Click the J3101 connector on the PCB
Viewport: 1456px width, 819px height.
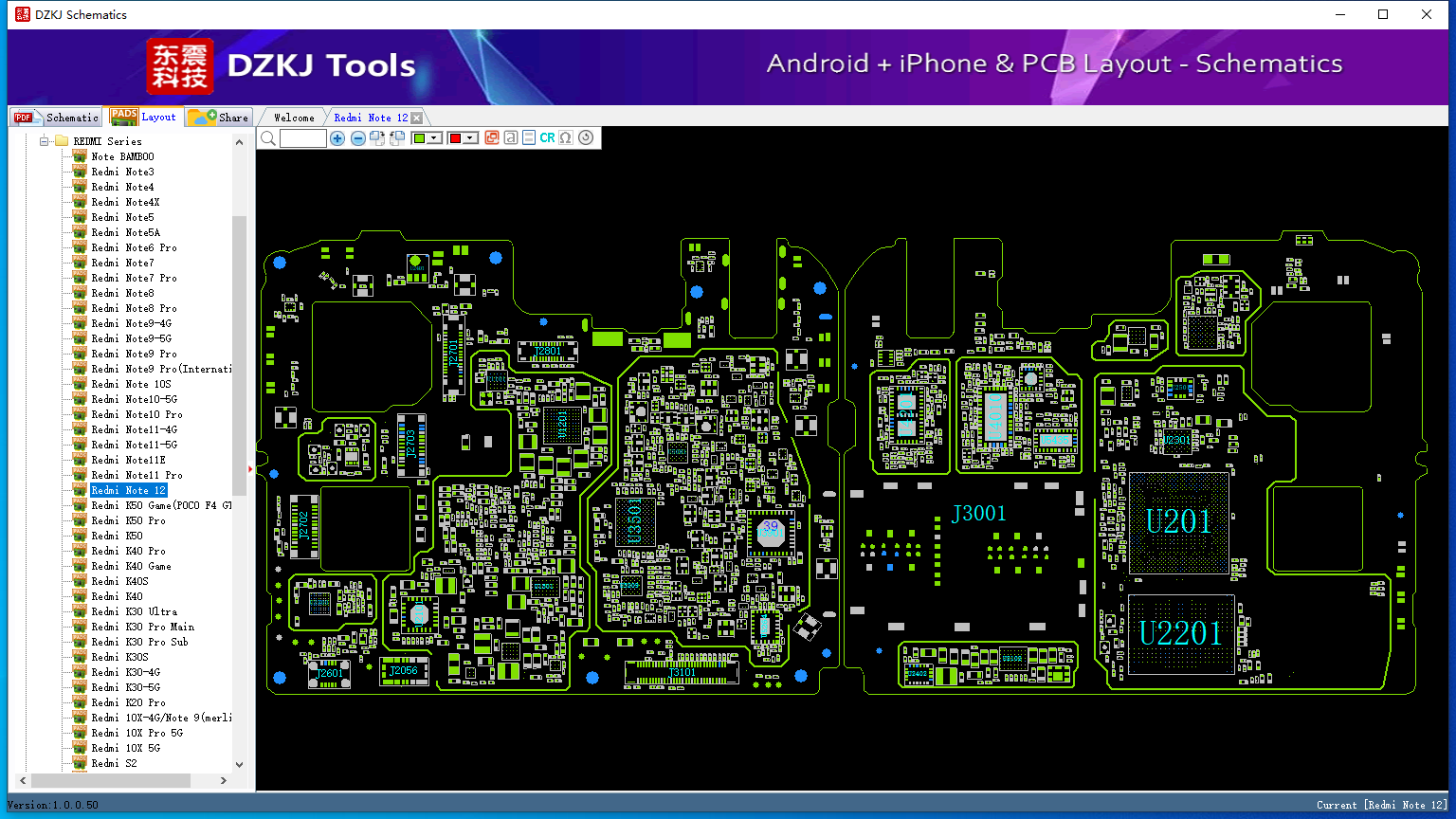pyautogui.click(x=681, y=672)
